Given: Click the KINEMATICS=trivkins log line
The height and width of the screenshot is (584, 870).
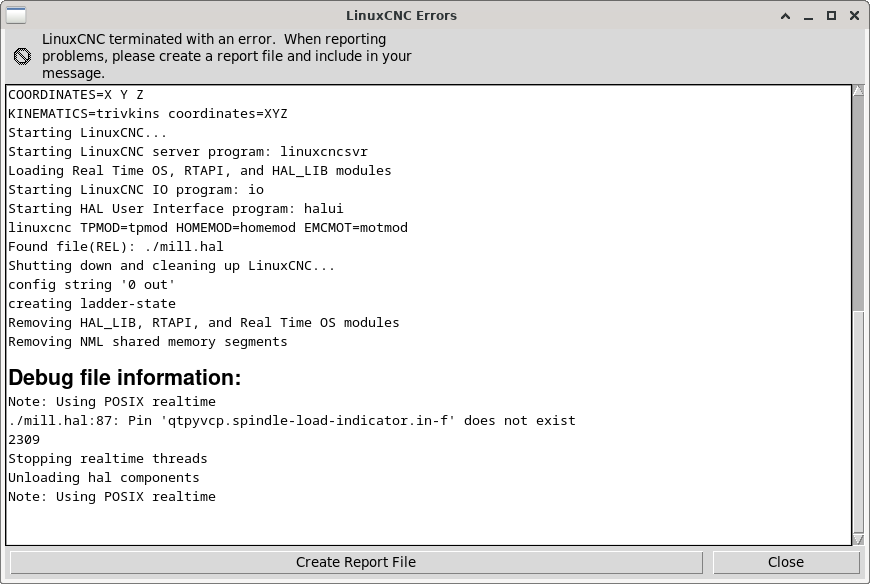Looking at the screenshot, I should pos(148,114).
